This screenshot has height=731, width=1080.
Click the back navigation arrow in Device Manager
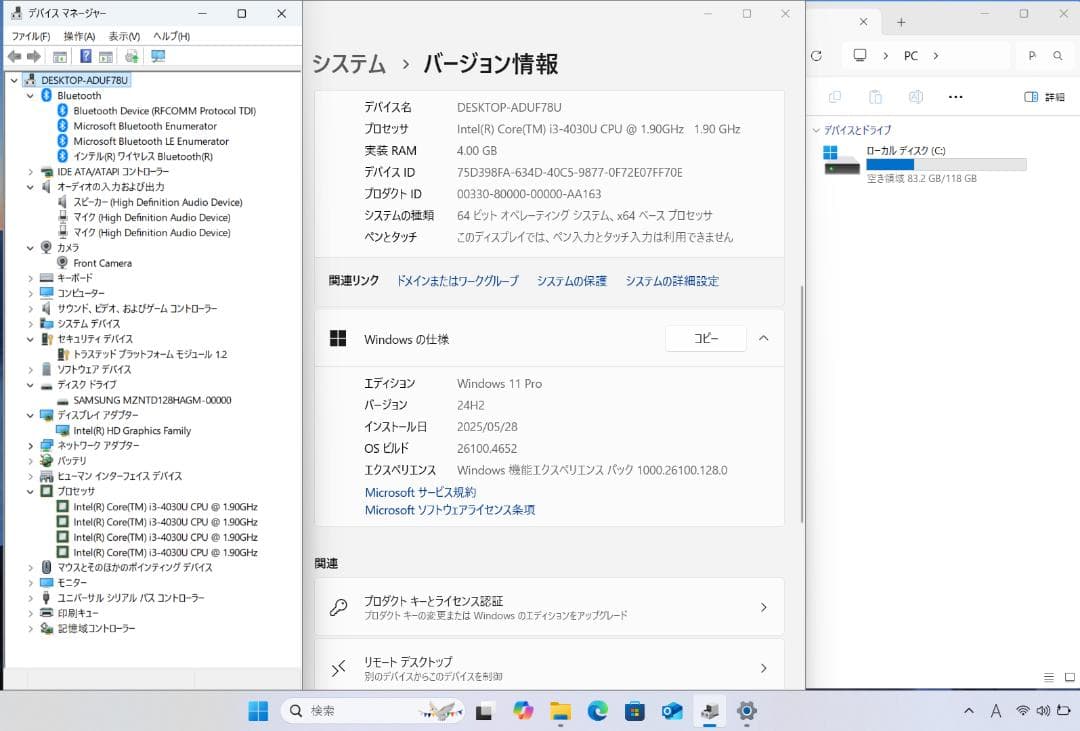pos(13,56)
